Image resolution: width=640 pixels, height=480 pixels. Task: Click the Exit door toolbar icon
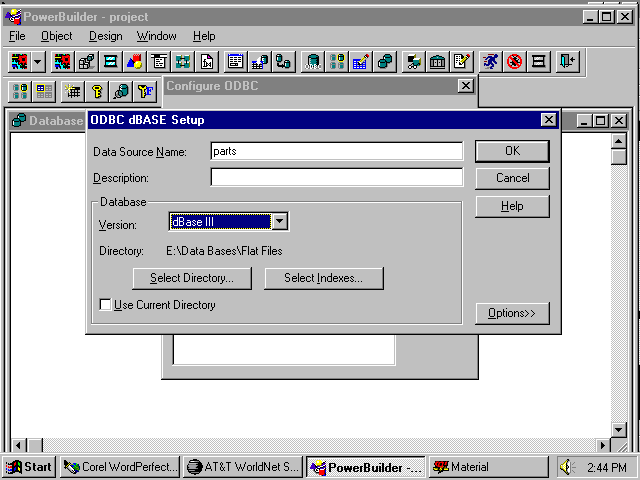click(568, 62)
